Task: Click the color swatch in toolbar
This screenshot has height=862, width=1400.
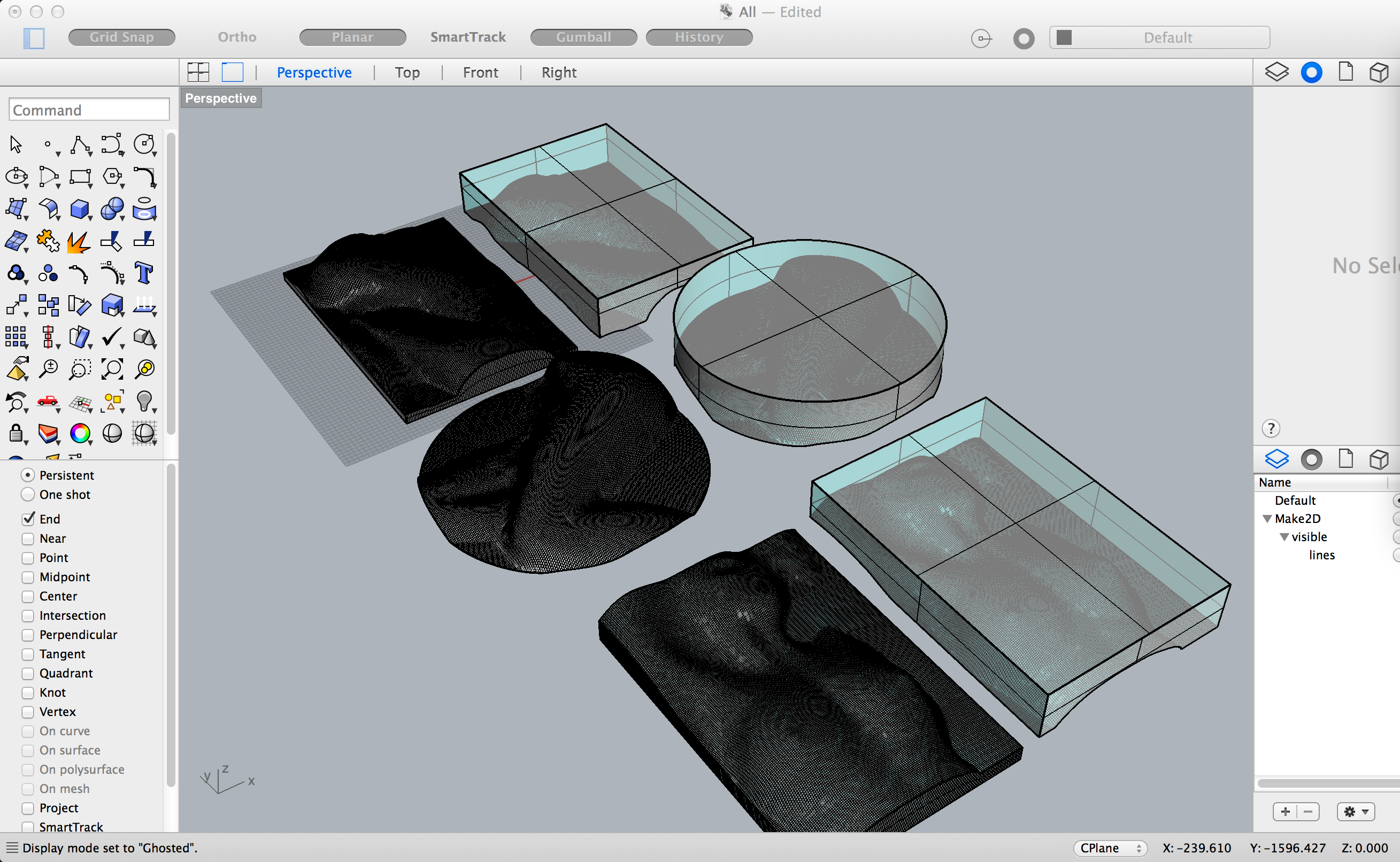Action: point(81,433)
